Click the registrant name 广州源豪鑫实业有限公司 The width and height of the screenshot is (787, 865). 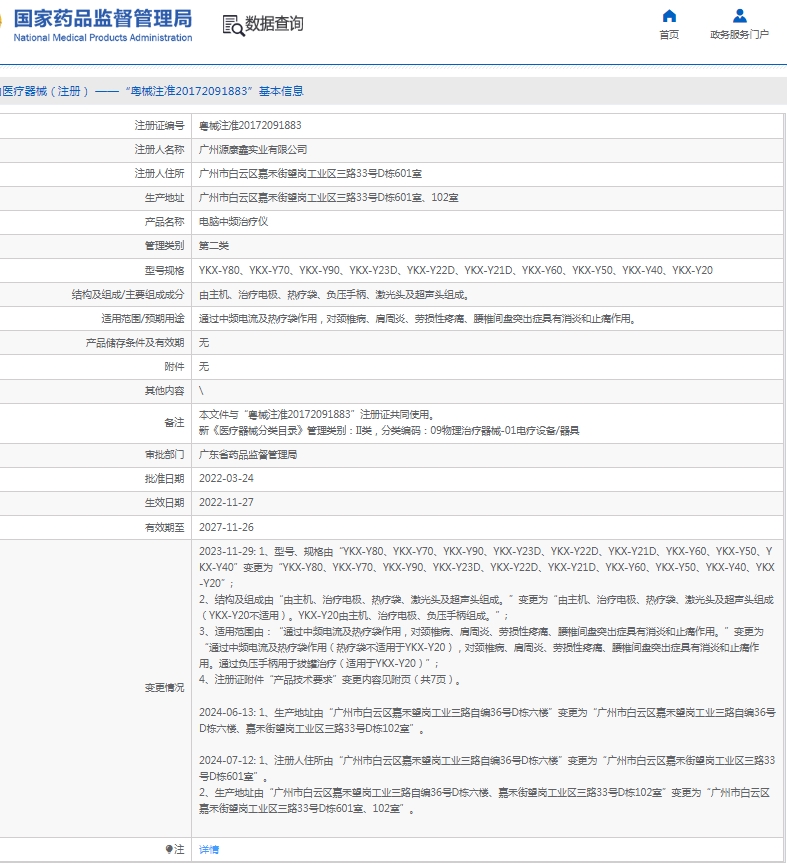pos(253,150)
